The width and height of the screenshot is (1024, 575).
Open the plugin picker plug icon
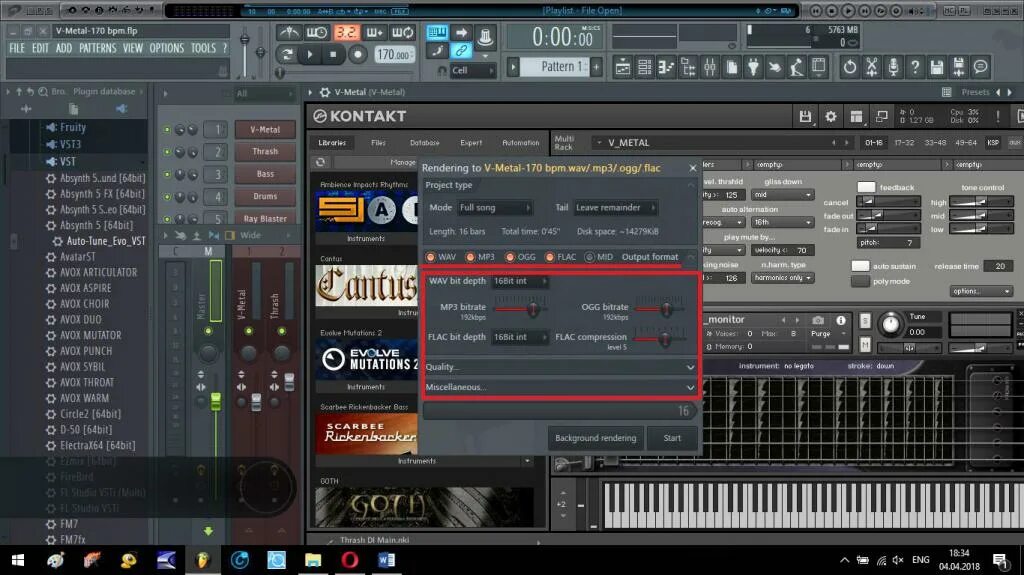pyautogui.click(x=754, y=67)
